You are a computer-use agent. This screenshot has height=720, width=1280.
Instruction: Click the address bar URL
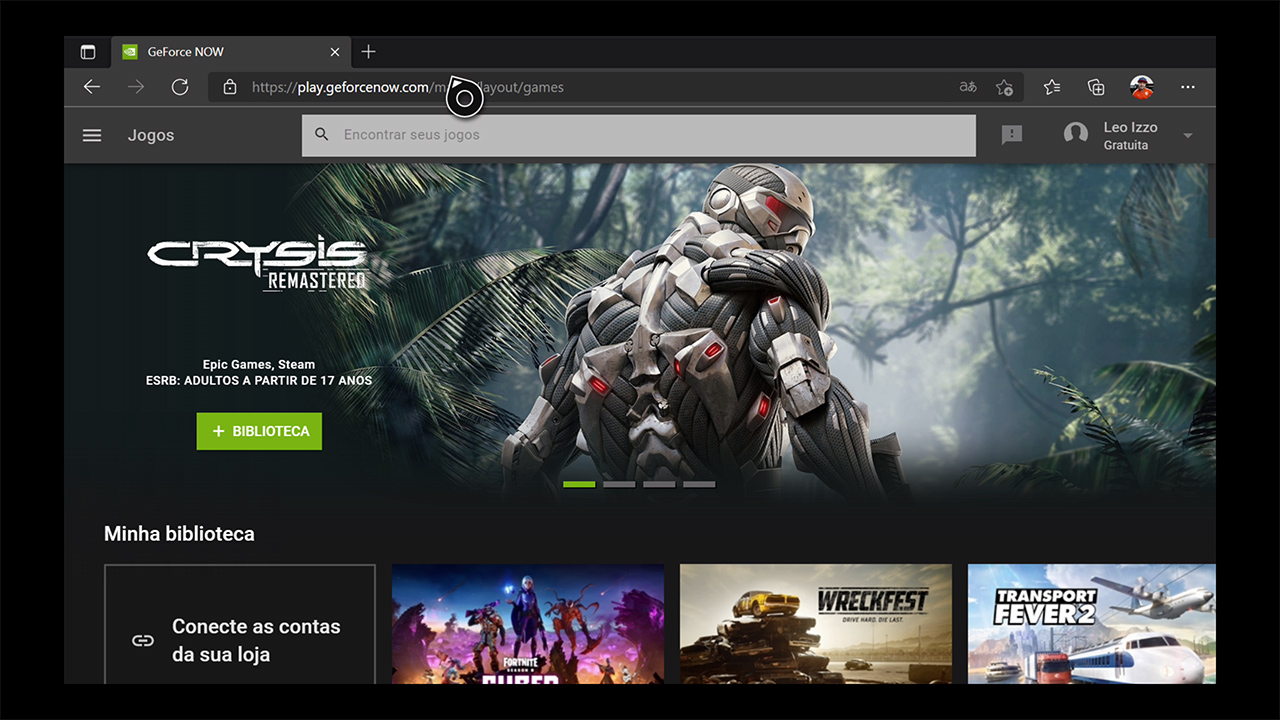[408, 87]
